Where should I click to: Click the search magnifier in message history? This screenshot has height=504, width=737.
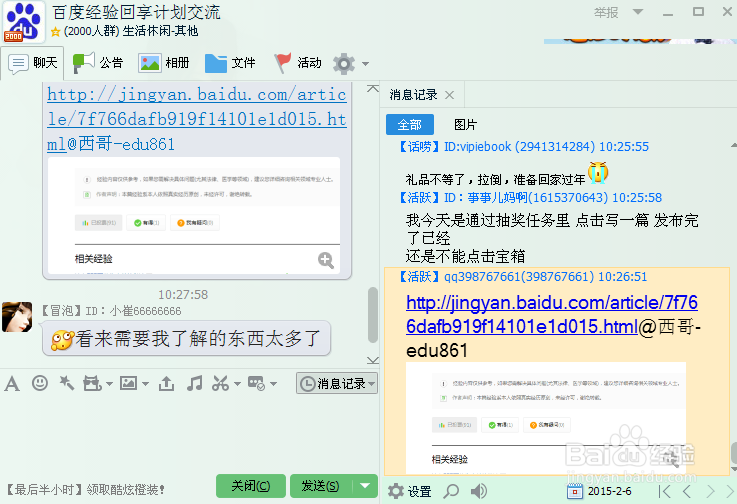pos(451,491)
